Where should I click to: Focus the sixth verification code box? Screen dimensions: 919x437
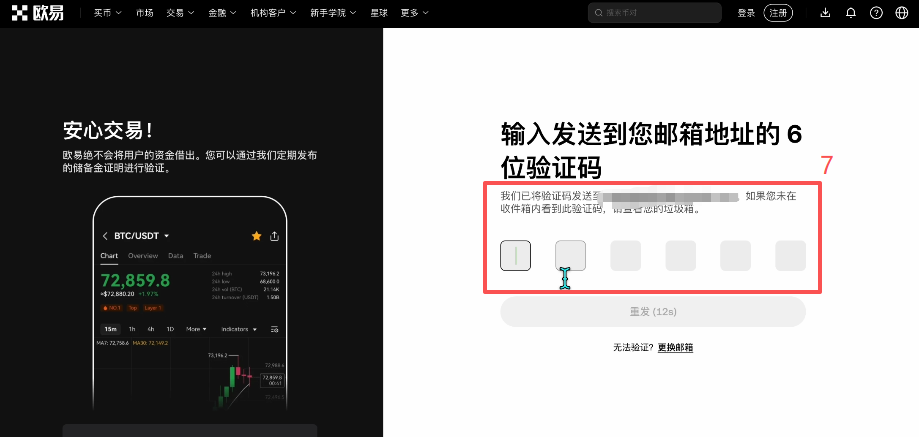click(x=791, y=255)
